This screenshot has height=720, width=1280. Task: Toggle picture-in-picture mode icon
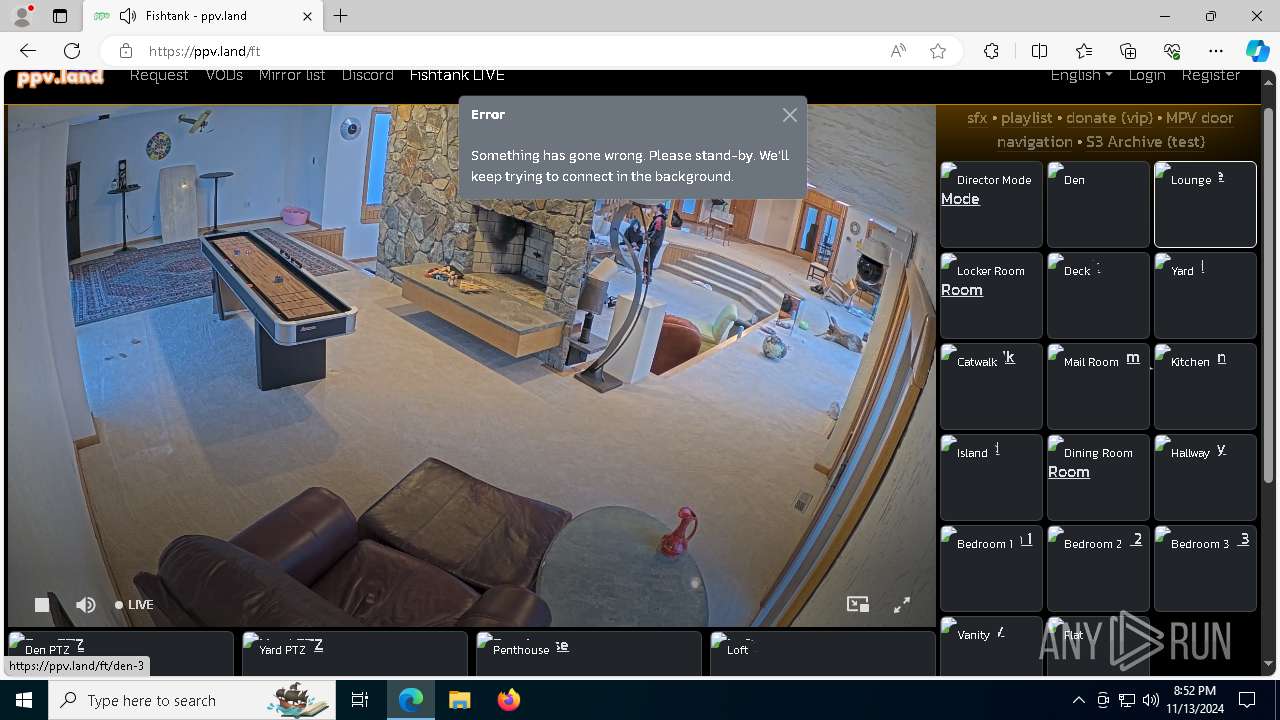tap(857, 604)
